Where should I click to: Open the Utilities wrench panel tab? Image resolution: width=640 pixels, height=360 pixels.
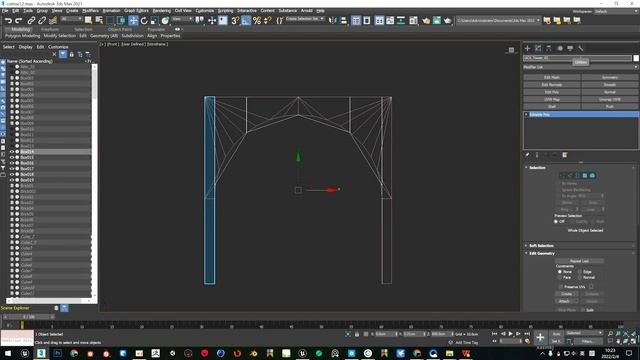pos(581,48)
